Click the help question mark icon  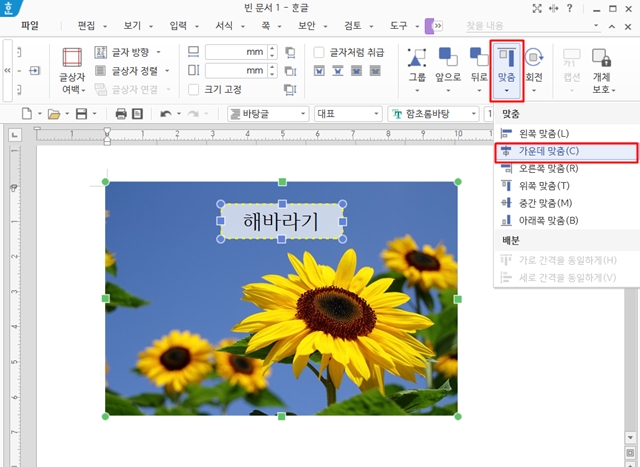pyautogui.click(x=569, y=8)
